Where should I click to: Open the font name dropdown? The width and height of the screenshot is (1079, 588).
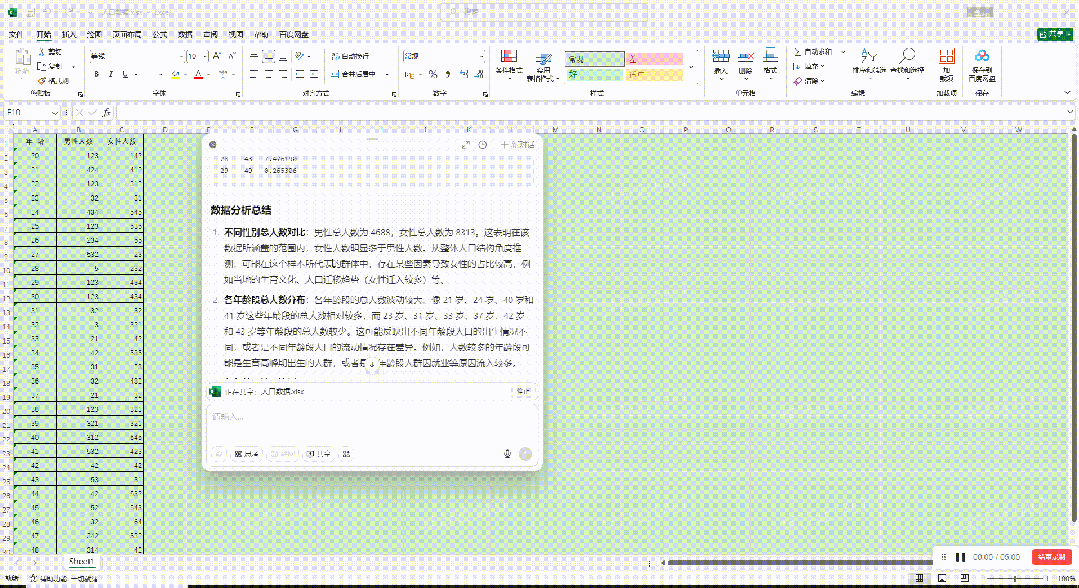pyautogui.click(x=181, y=56)
